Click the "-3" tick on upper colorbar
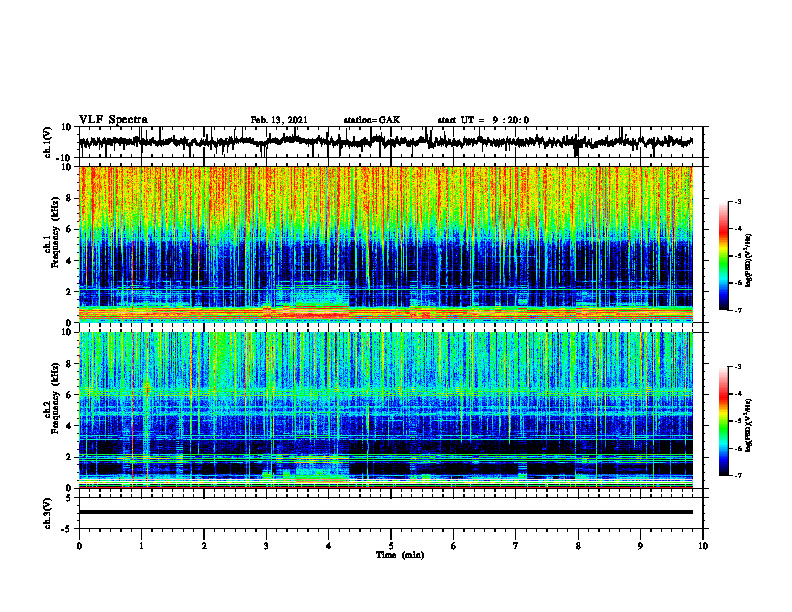This screenshot has height=612, width=792. coord(738,201)
